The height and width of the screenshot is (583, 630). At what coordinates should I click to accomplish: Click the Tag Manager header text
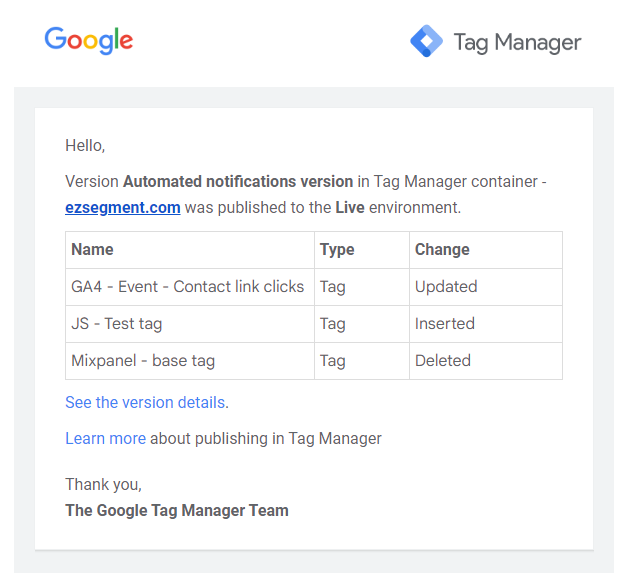[518, 42]
